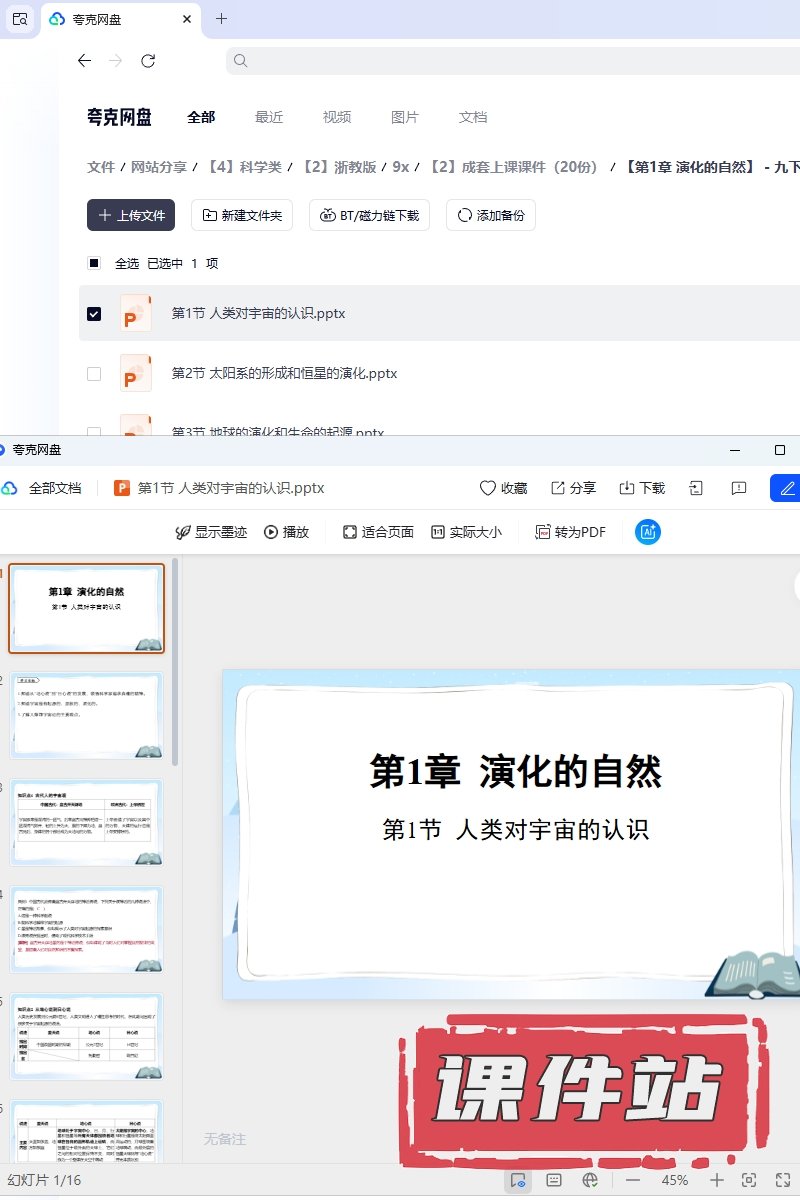The width and height of the screenshot is (800, 1200).
Task: Zoom out with the minus icon
Action: click(633, 1180)
